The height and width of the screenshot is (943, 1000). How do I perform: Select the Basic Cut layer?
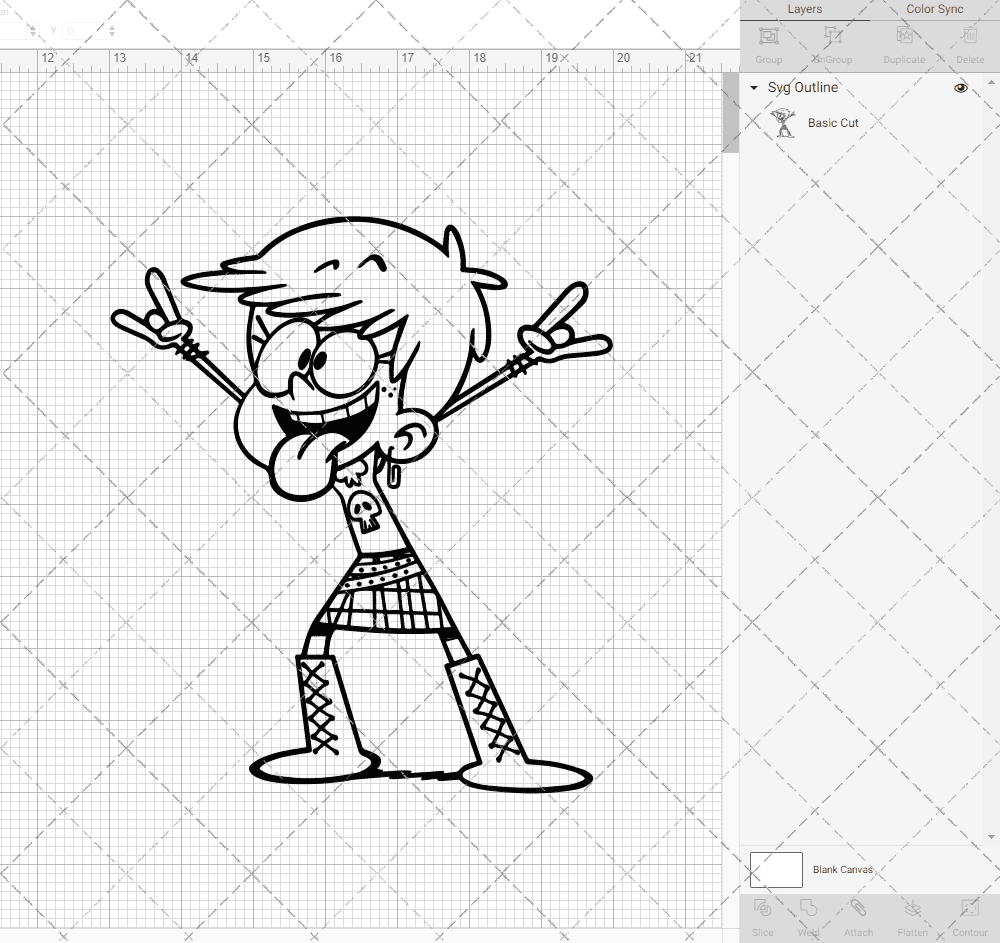click(x=831, y=122)
